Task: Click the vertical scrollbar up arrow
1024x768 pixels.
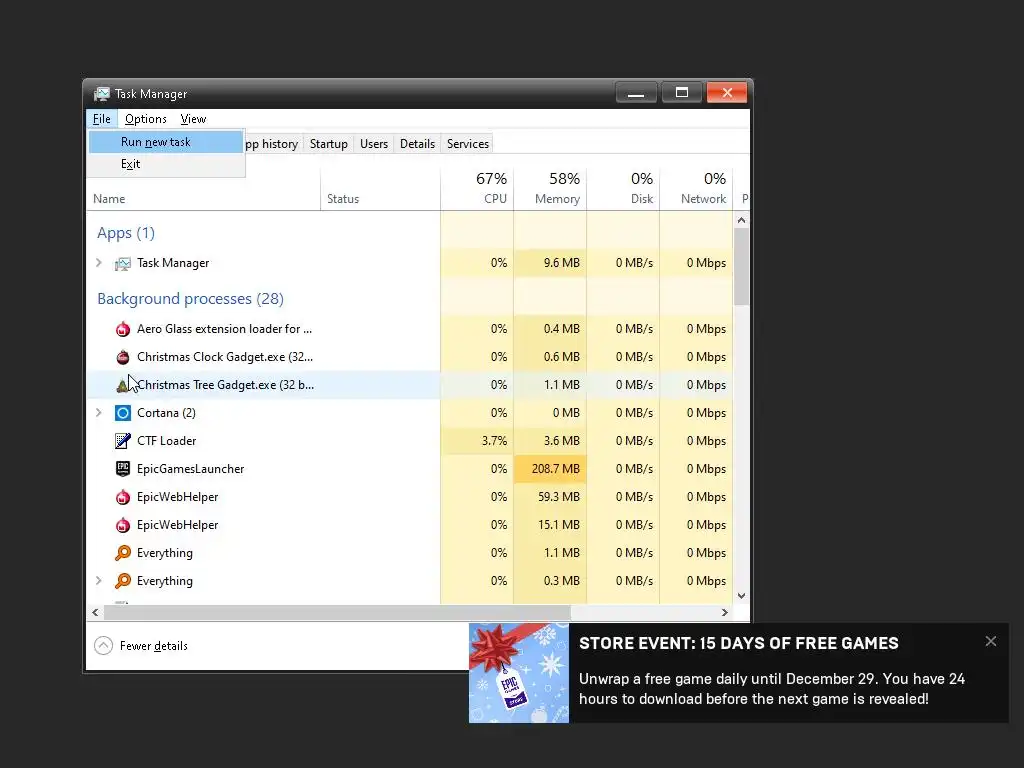Action: [x=741, y=220]
